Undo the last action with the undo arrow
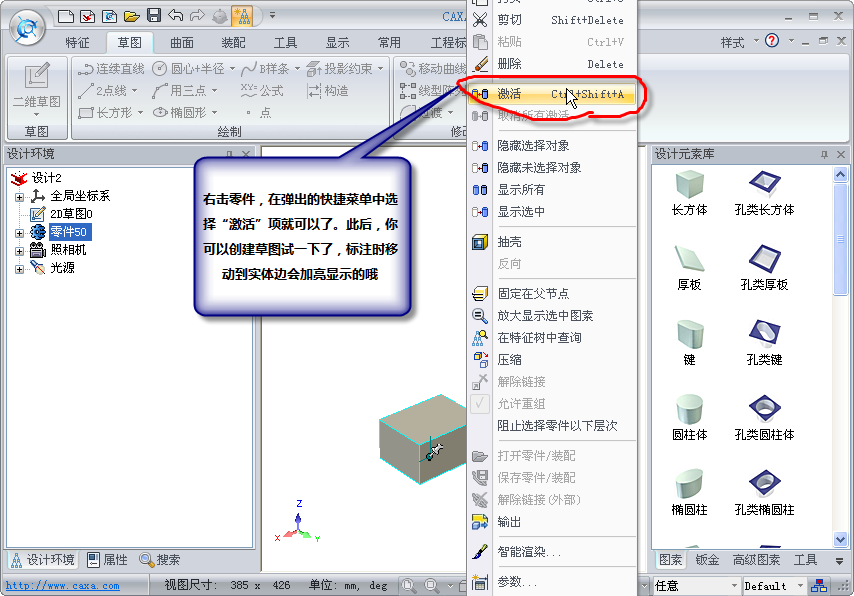 coord(175,15)
